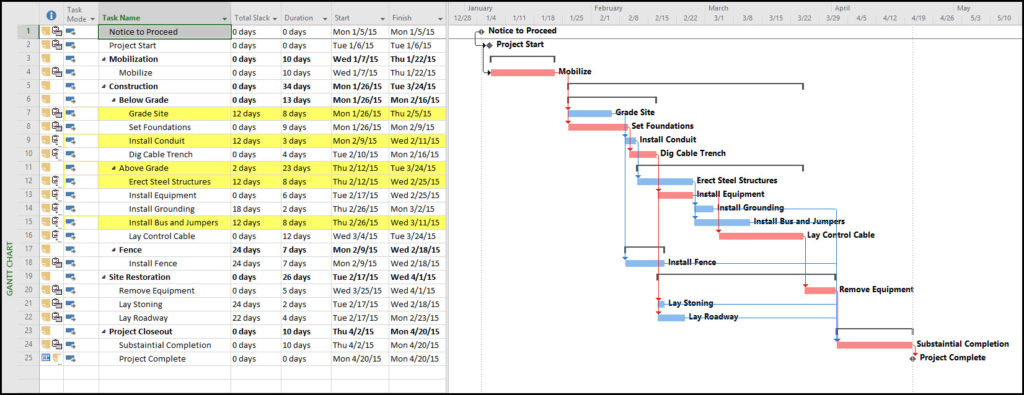
Task: Collapse the Fence summary task
Action: tap(114, 249)
